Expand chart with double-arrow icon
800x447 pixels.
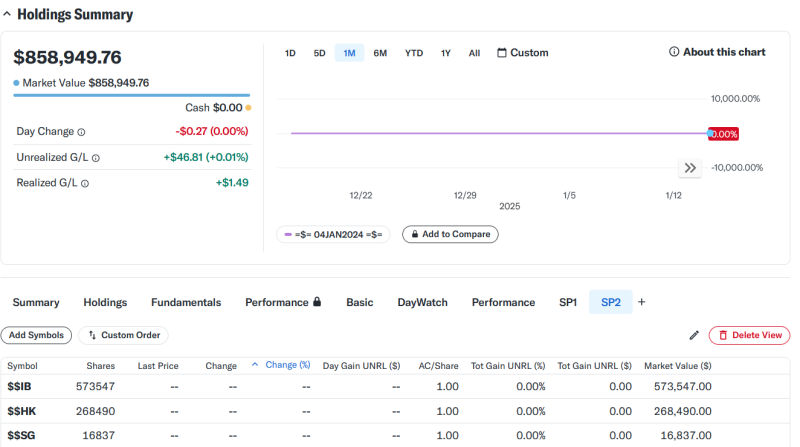tap(690, 168)
